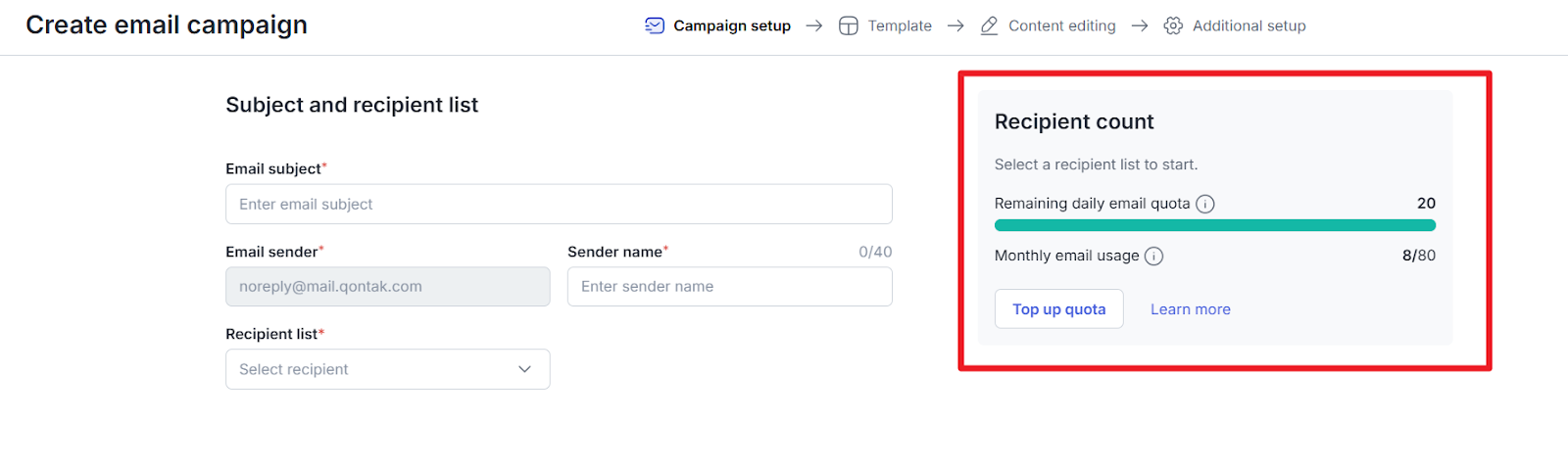
Task: Click the green daily quota progress bar
Action: 1214,225
